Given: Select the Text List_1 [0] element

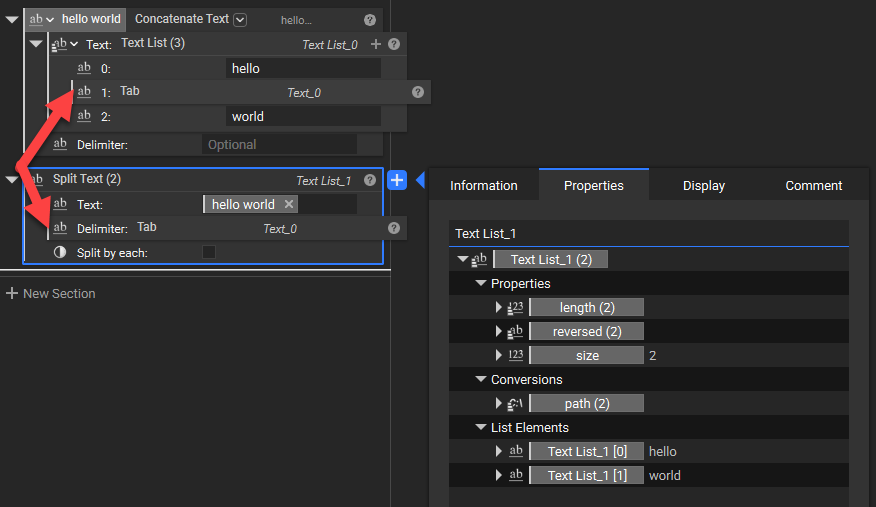Looking at the screenshot, I should 587,452.
